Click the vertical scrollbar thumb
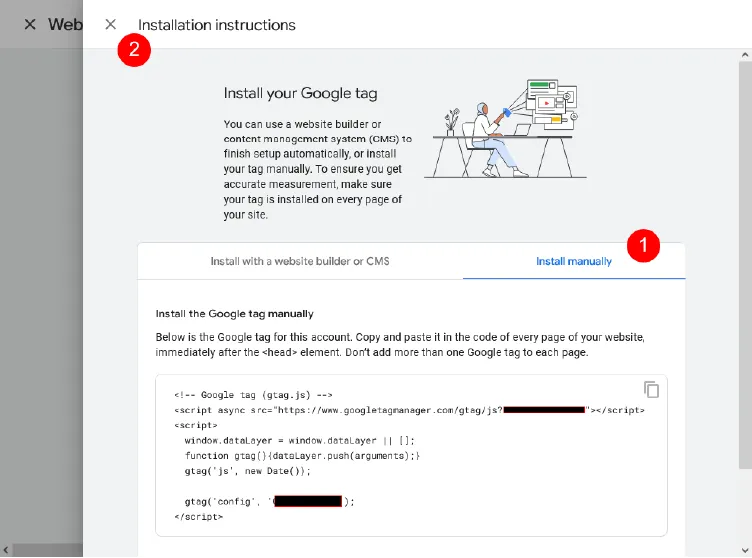Screen dimensions: 752x558 [745, 265]
